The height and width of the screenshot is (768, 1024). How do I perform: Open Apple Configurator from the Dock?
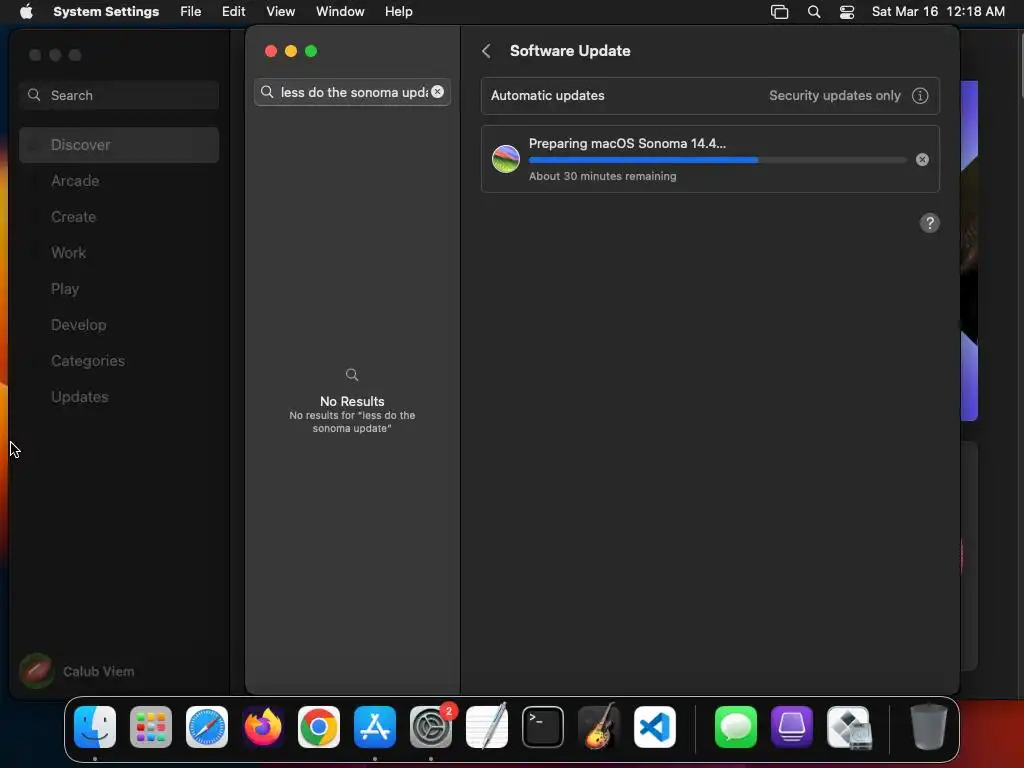point(792,727)
